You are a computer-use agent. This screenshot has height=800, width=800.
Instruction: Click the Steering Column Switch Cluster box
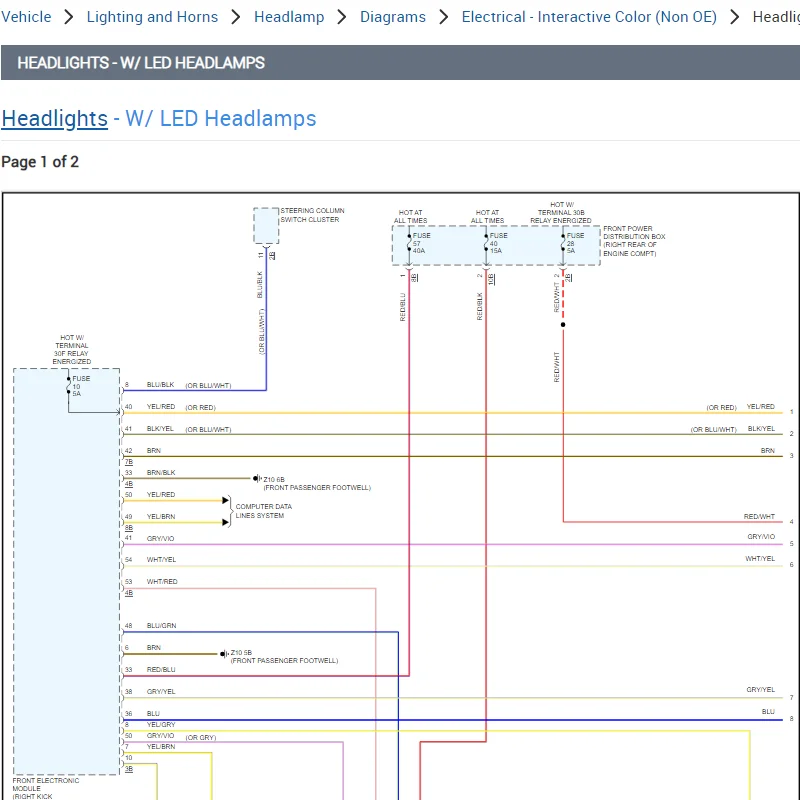(266, 226)
